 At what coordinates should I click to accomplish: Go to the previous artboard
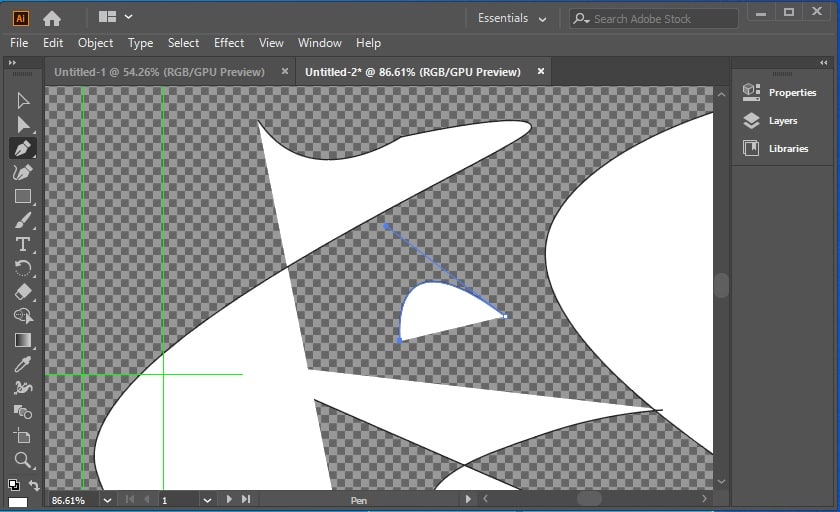(x=147, y=499)
